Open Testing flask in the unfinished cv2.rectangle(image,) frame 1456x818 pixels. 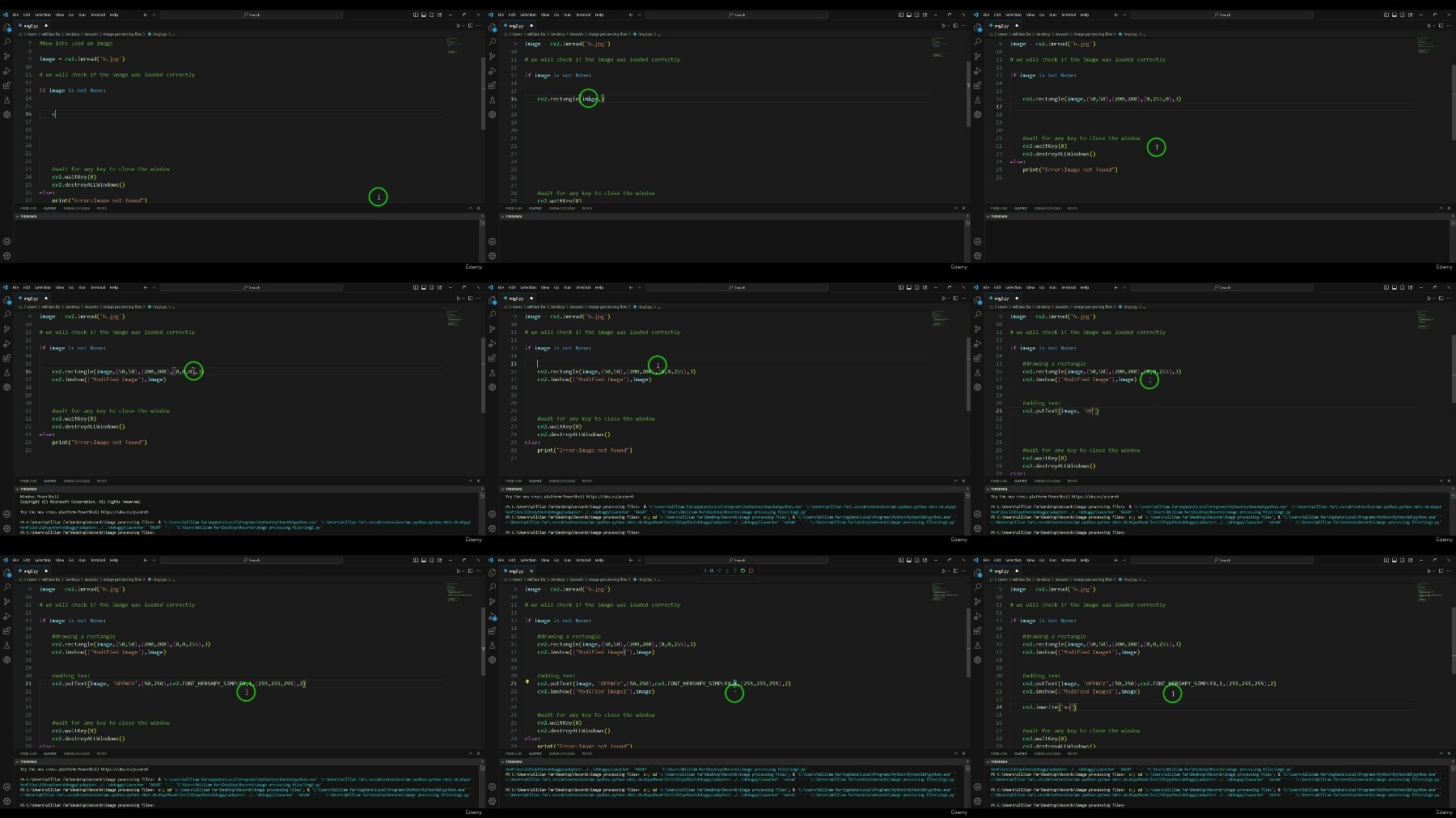click(492, 100)
